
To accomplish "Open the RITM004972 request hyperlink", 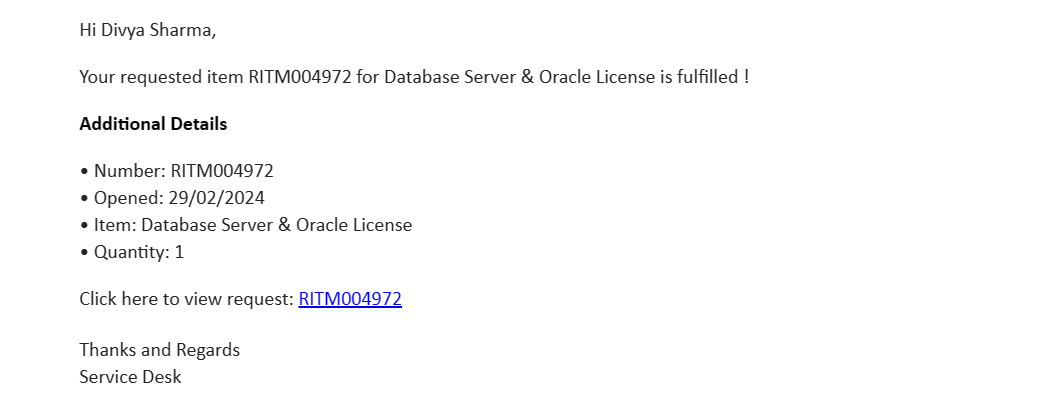I will point(350,299).
